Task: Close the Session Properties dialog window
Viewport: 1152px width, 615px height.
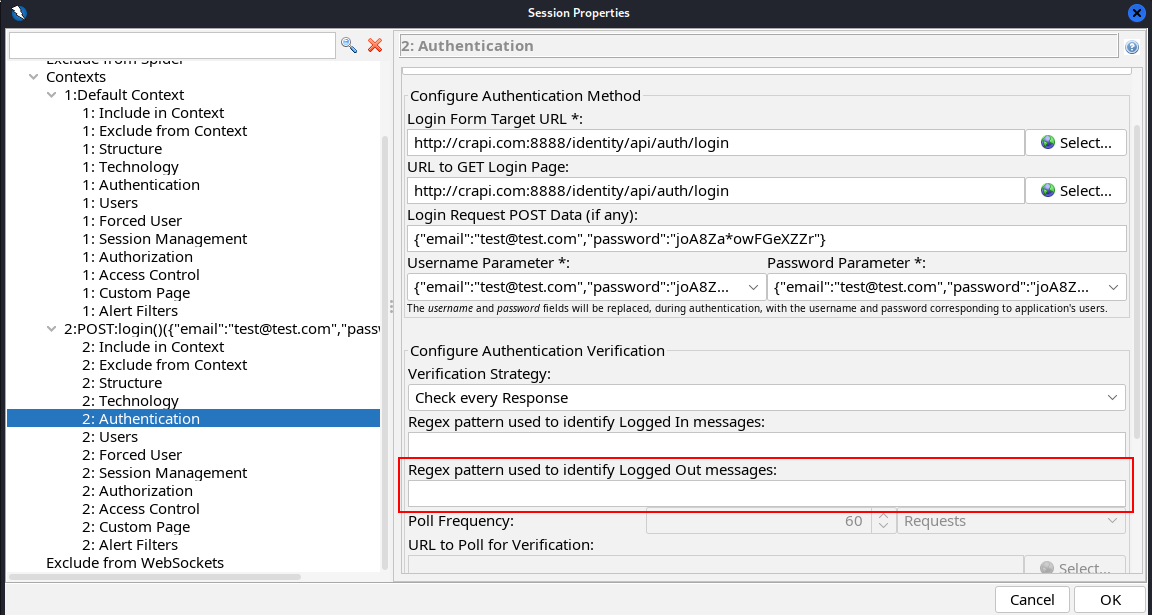Action: coord(1136,12)
